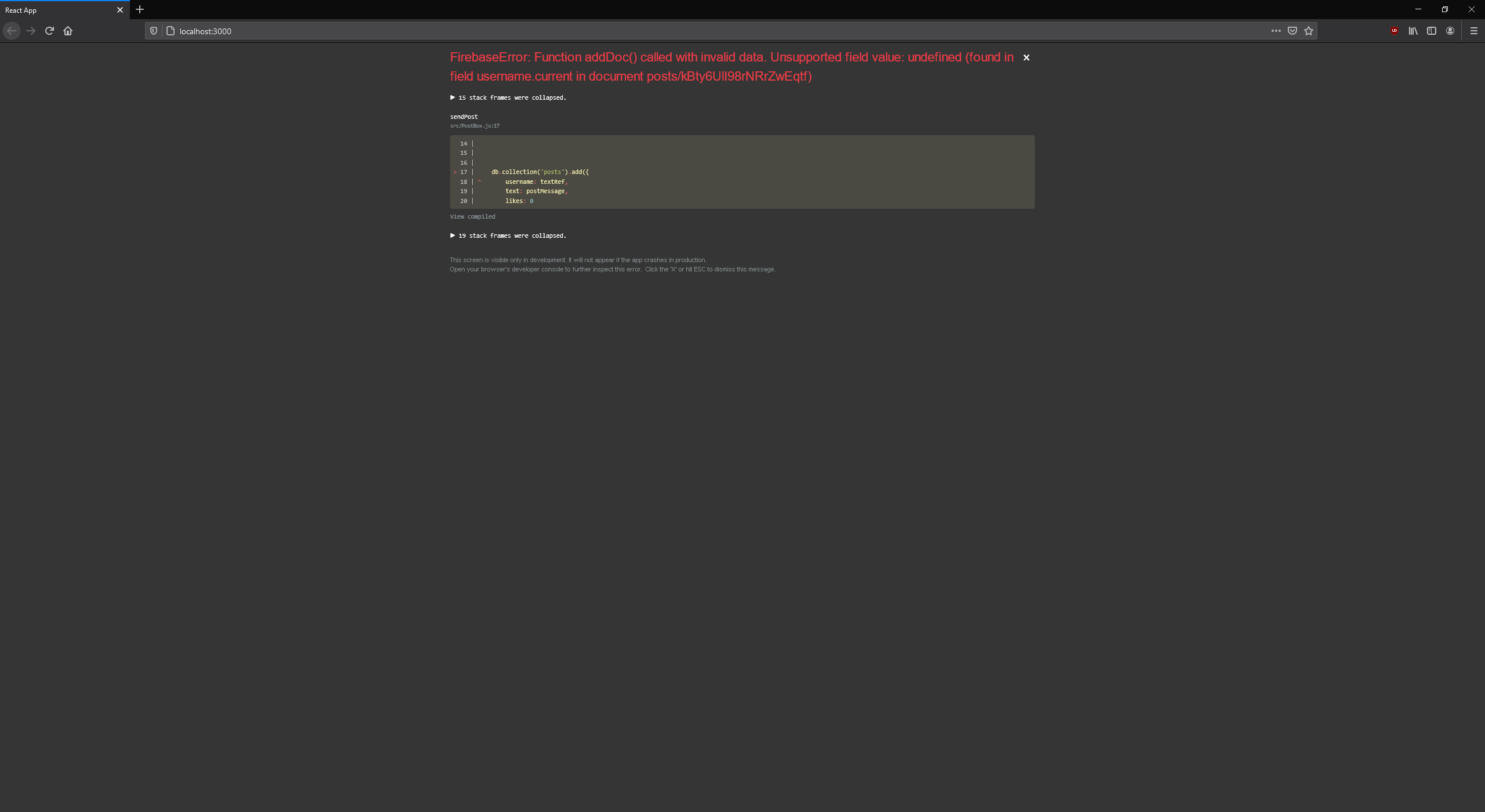Click code line db.collection('posts').add({
1485x812 pixels.
[x=540, y=172]
